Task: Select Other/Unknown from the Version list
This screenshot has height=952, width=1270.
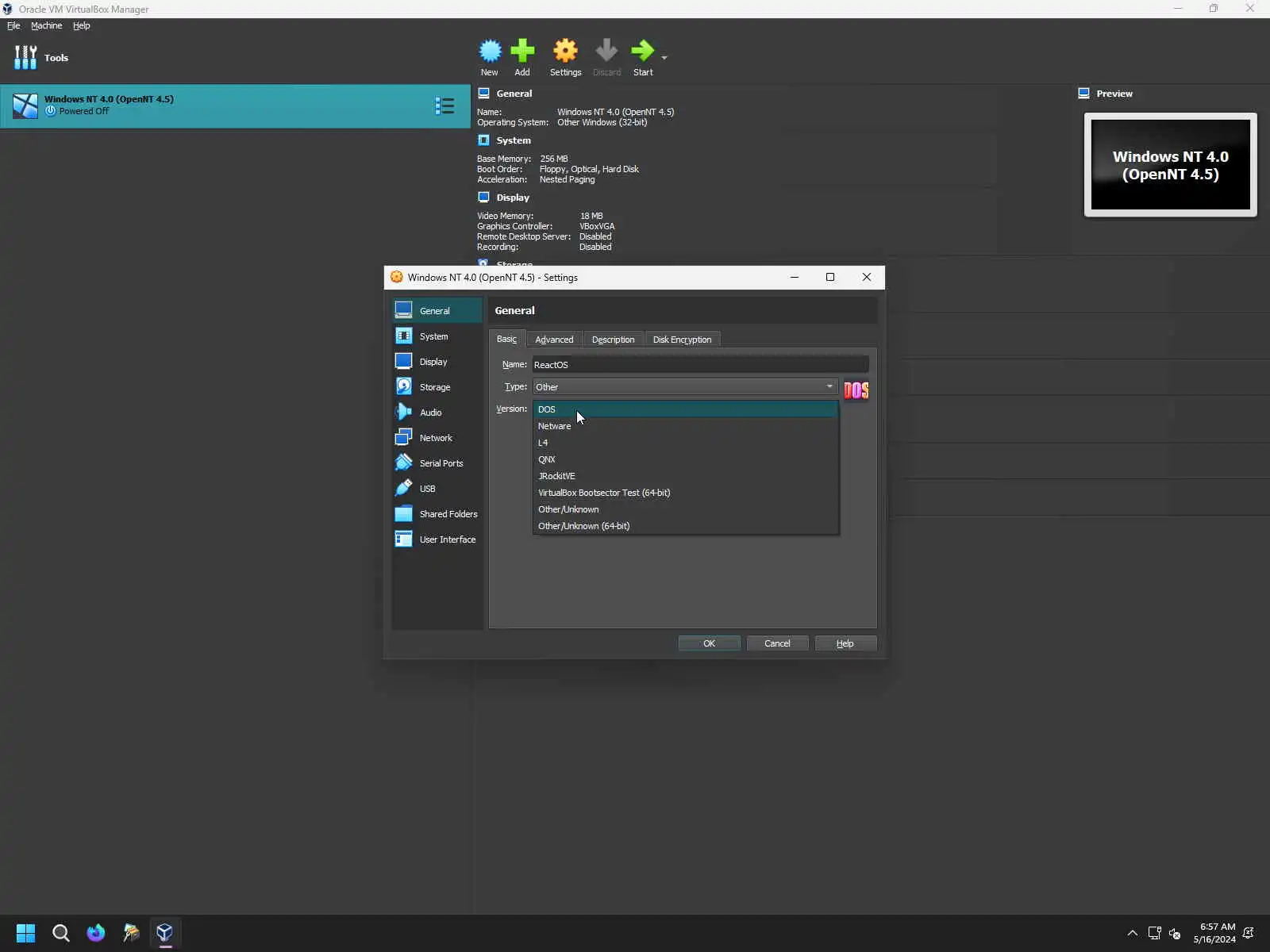Action: 685,509
